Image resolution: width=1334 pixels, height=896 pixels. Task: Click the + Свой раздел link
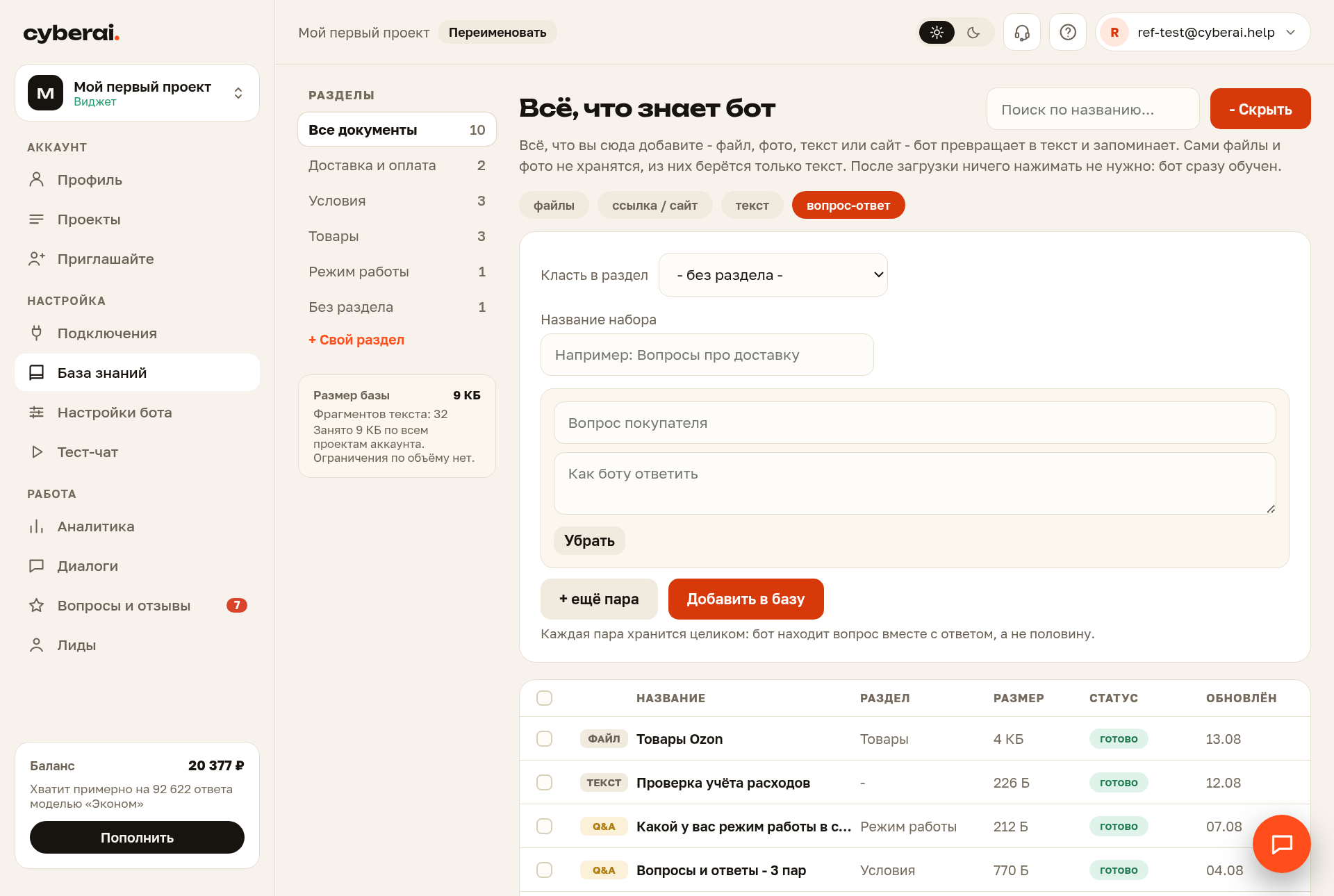(356, 340)
